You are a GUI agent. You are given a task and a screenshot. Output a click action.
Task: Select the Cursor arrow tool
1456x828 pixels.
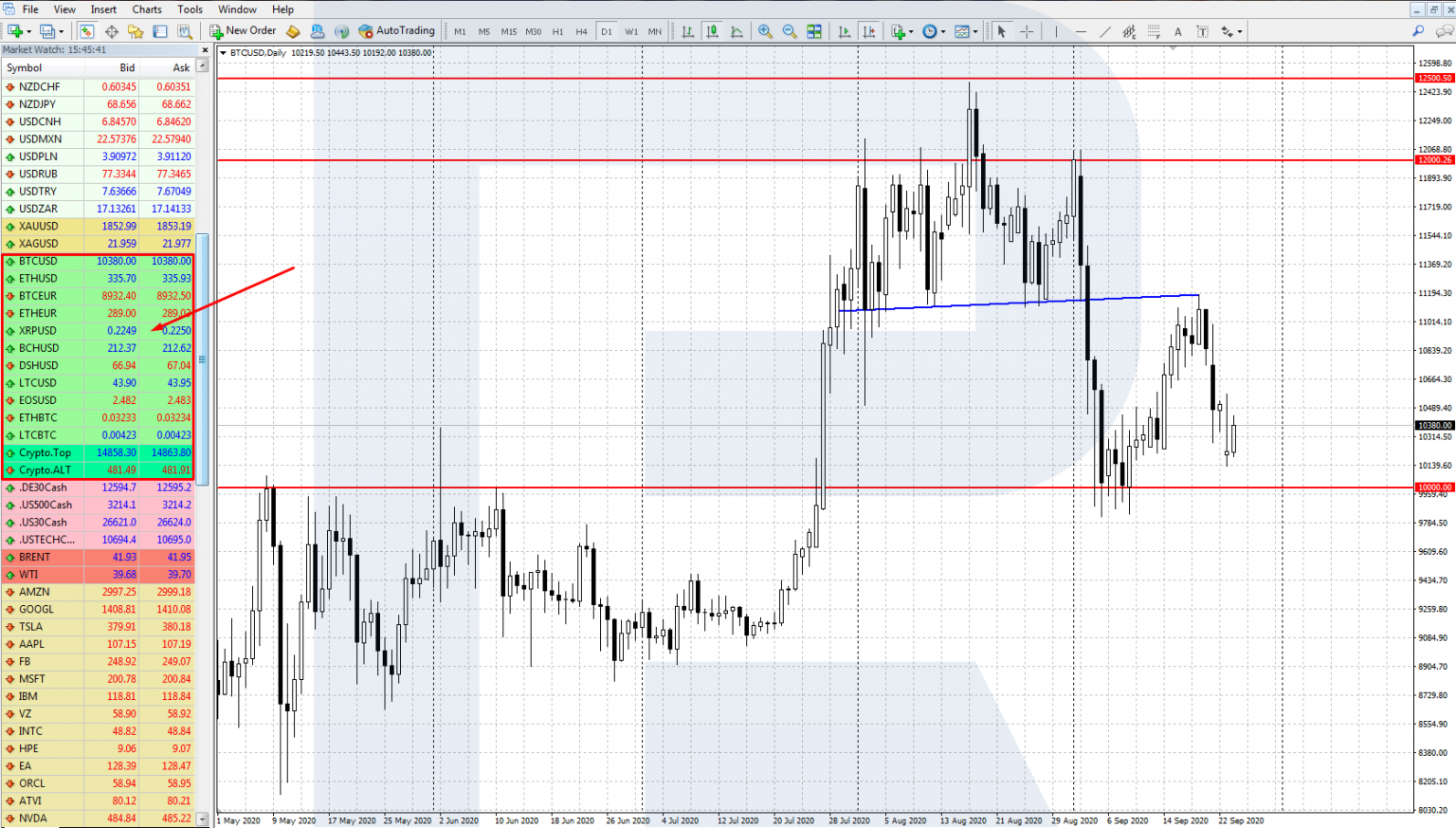click(x=1001, y=31)
